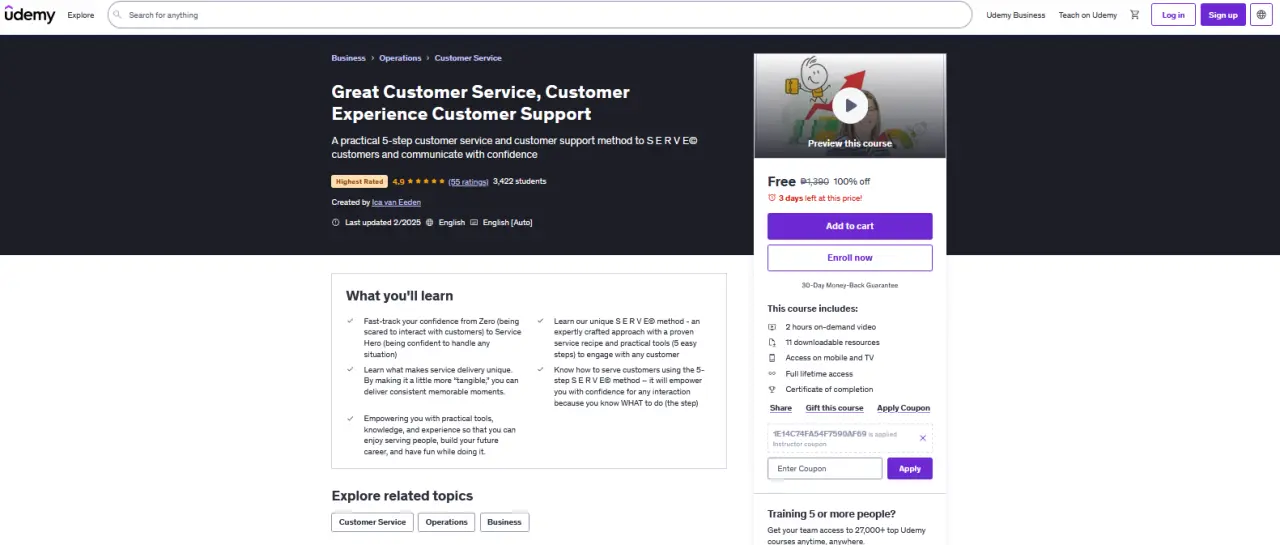Click Access on mobile and TV text

(x=830, y=358)
